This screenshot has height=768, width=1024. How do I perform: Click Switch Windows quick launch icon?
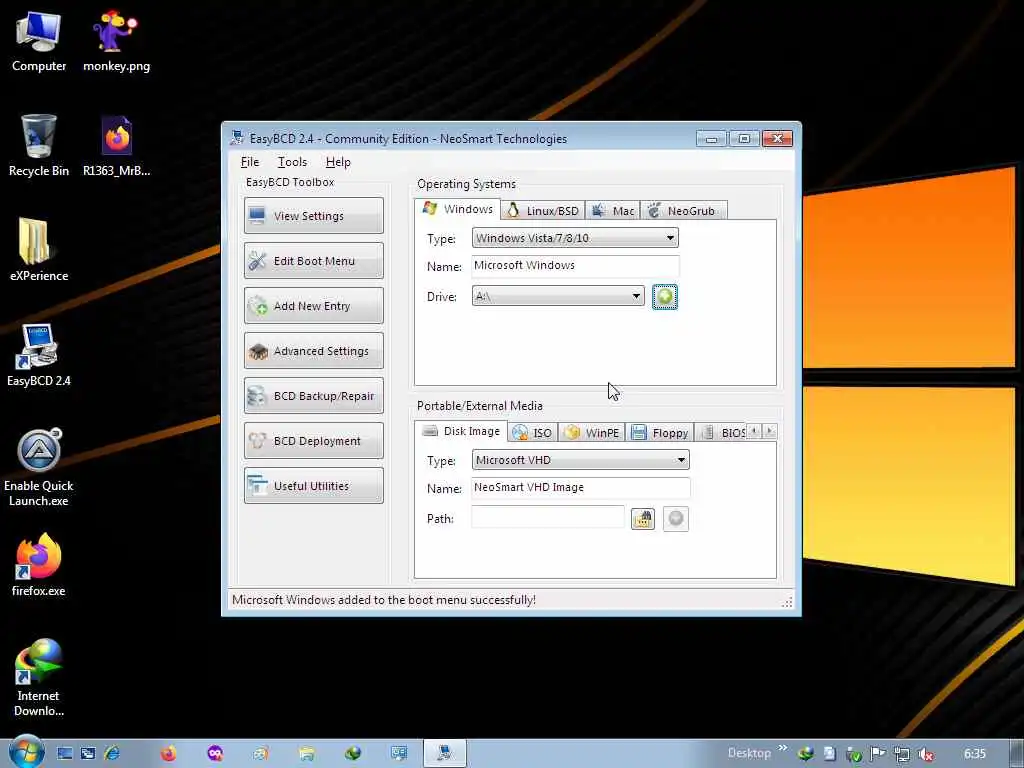[88, 754]
